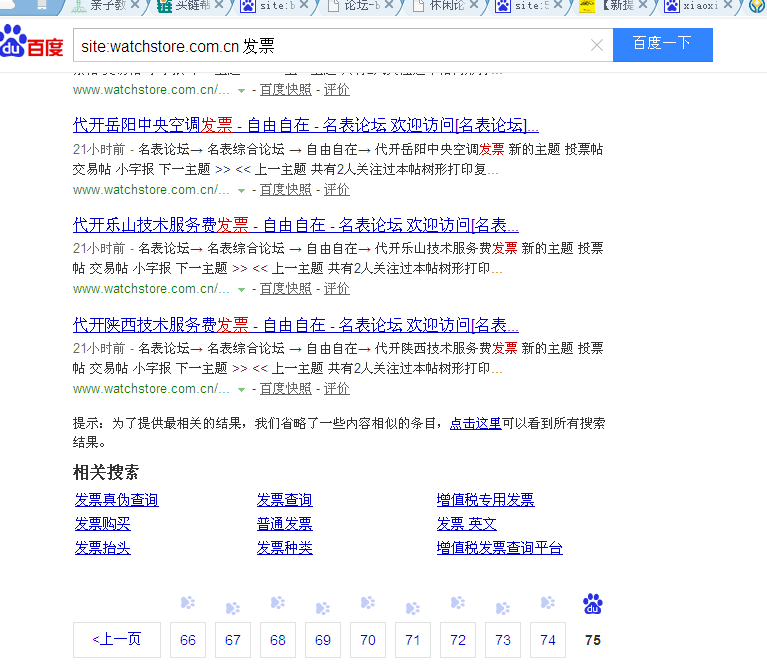
Task: Click paw icon above page 66
Action: click(188, 603)
